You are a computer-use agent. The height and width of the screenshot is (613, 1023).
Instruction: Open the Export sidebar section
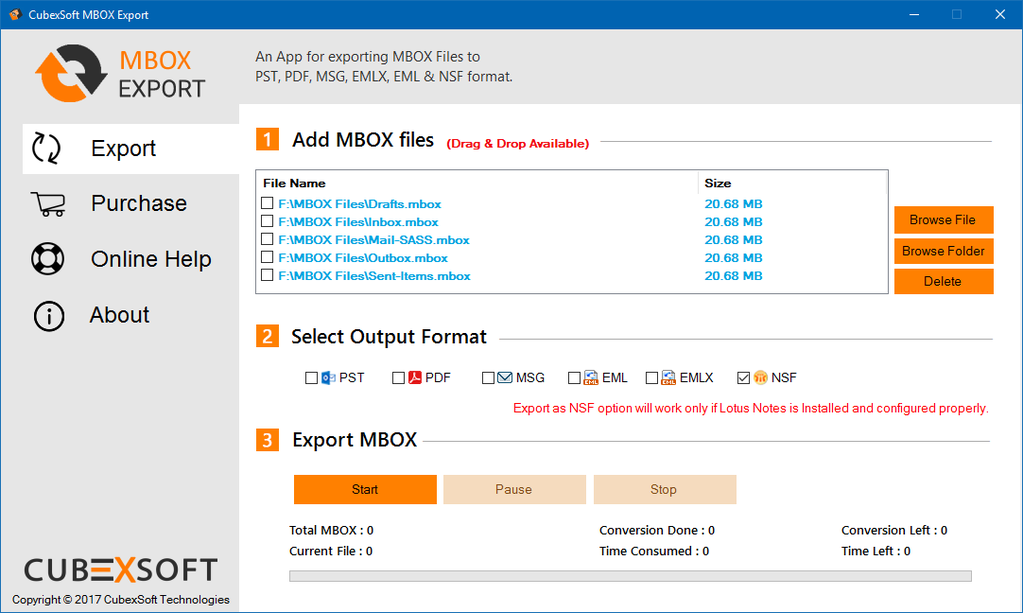coord(130,149)
